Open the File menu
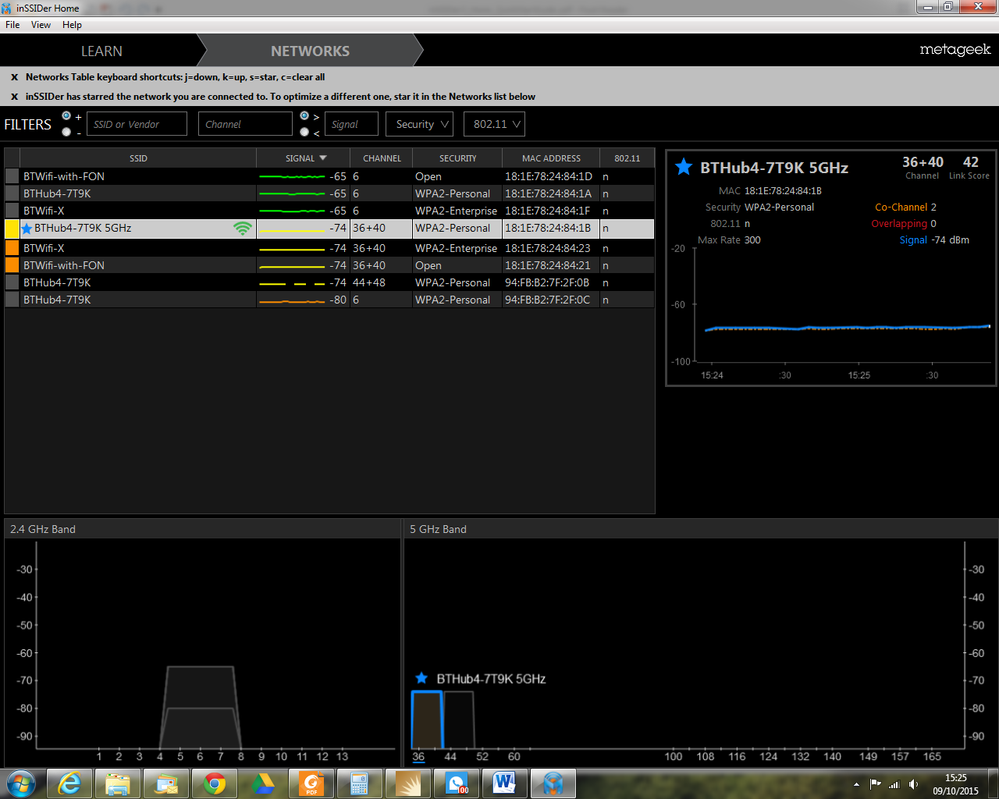The width and height of the screenshot is (999, 799). (13, 25)
